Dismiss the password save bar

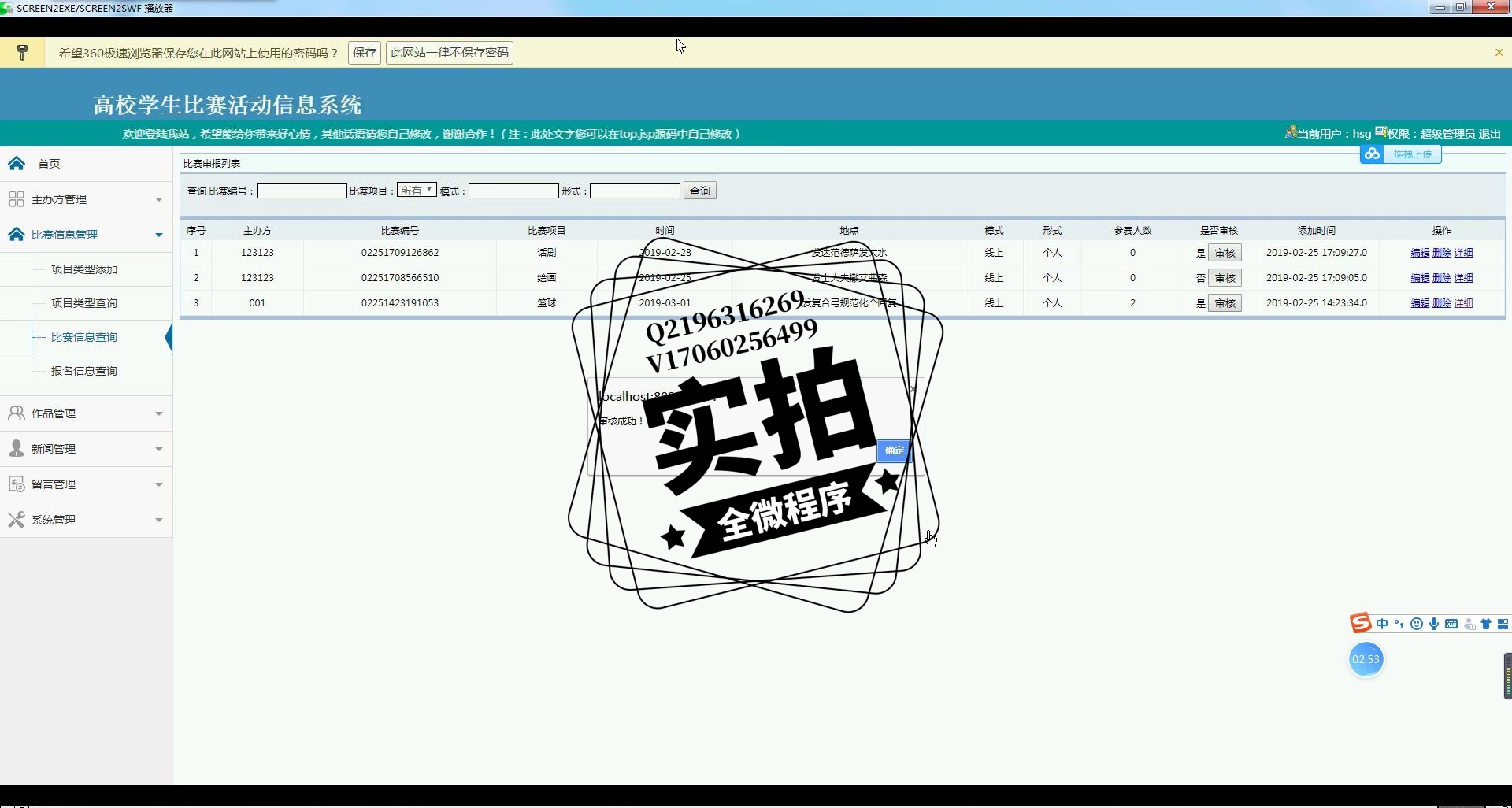(x=1499, y=53)
